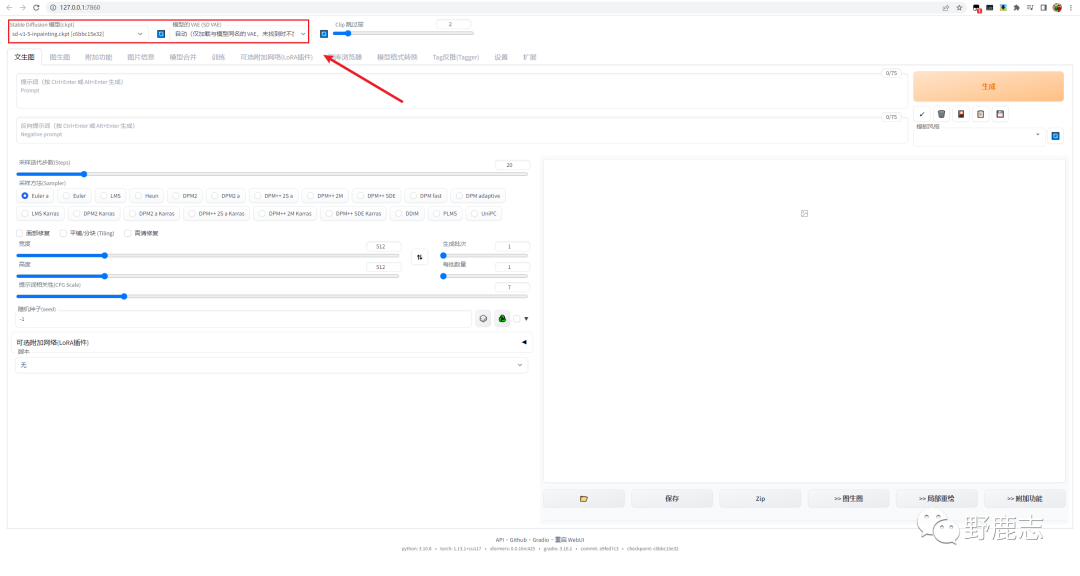This screenshot has width=1080, height=576.
Task: Click the floppy-disk save-style icon
Action: click(1000, 114)
